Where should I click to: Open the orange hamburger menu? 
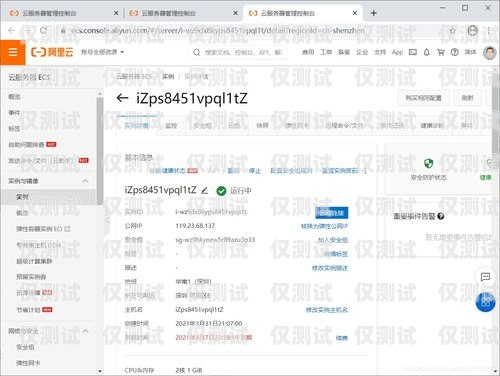tap(13, 52)
